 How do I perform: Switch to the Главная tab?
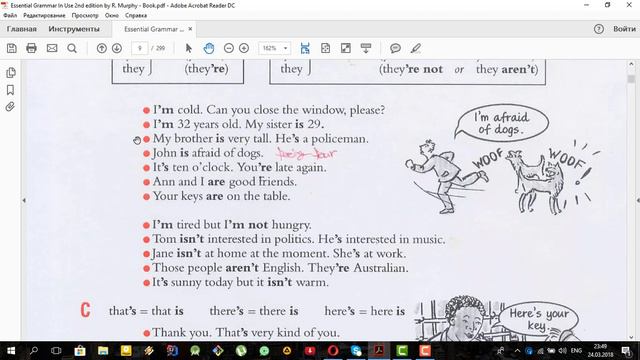[22, 29]
